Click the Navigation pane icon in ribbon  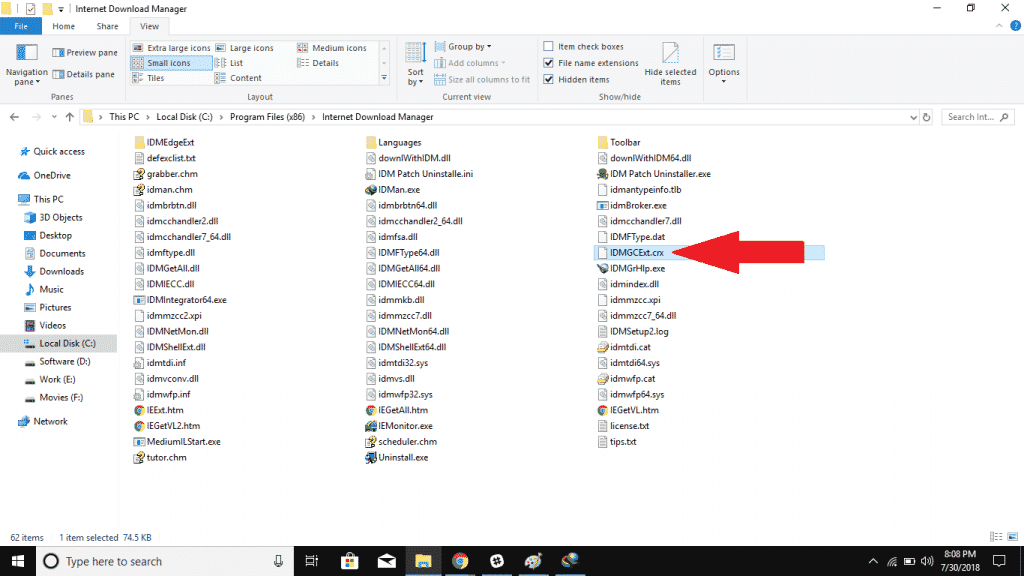click(x=26, y=56)
